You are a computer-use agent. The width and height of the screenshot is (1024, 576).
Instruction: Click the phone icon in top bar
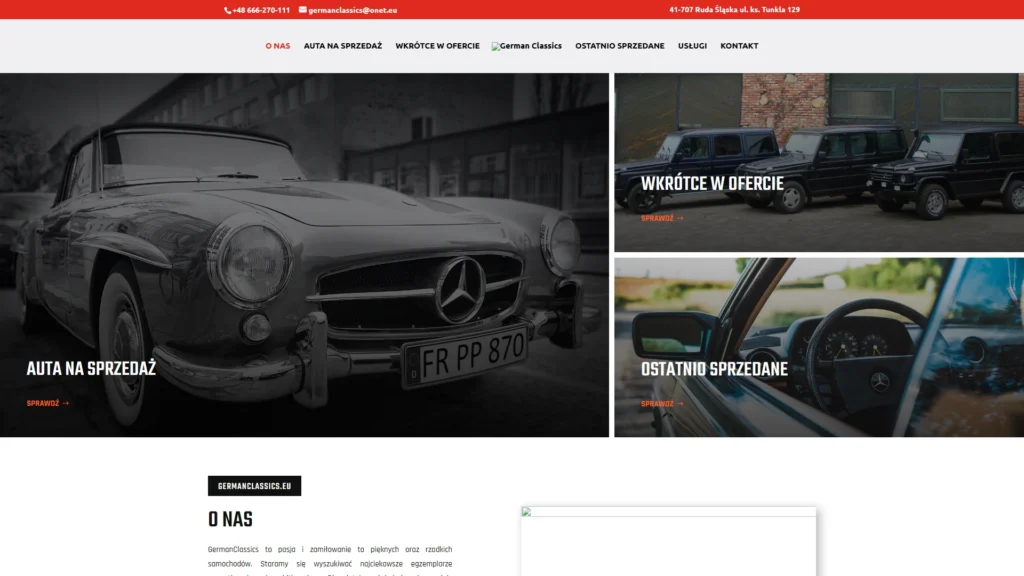227,10
